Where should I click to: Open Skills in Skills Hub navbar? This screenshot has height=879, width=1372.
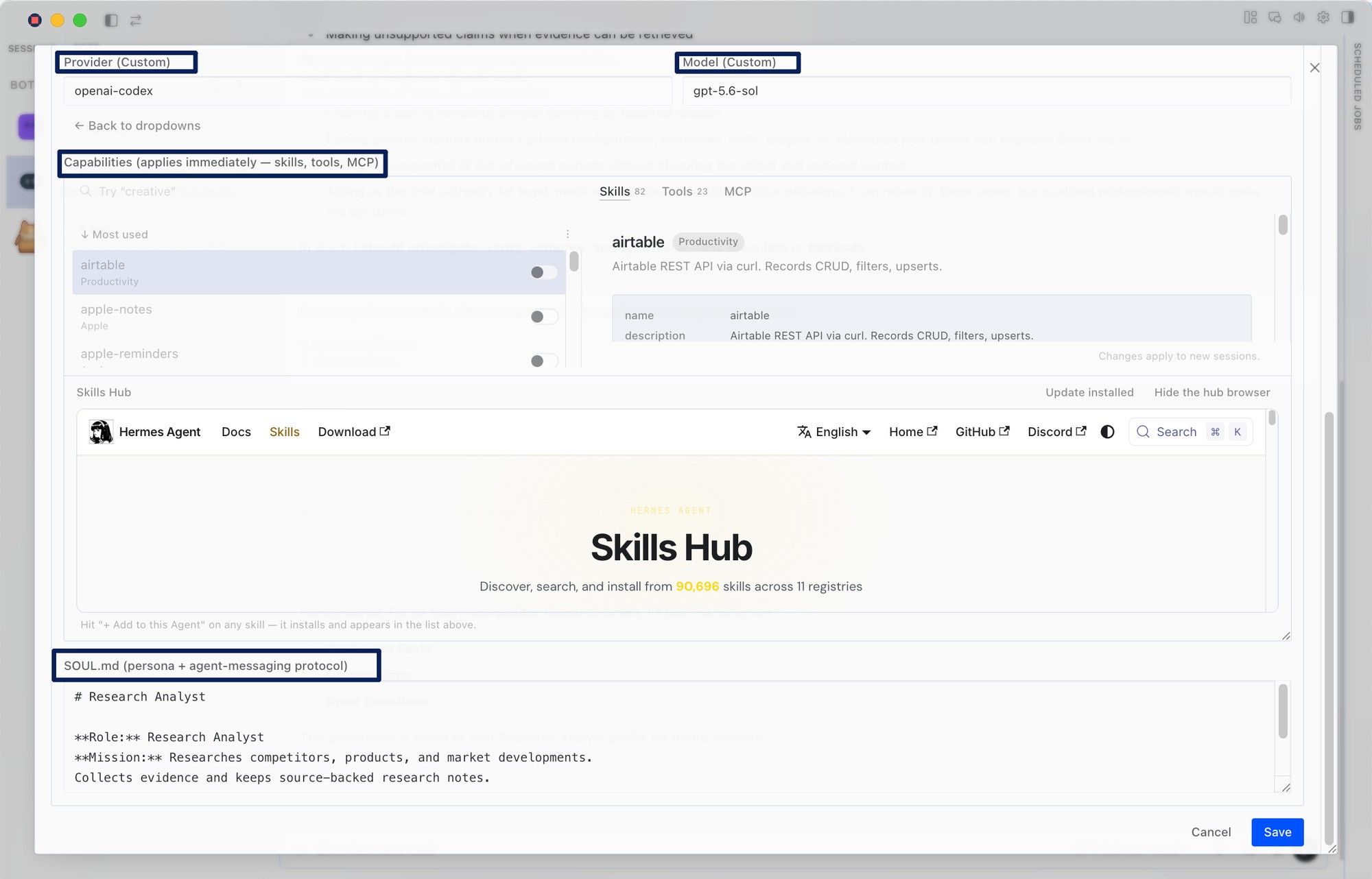tap(284, 431)
